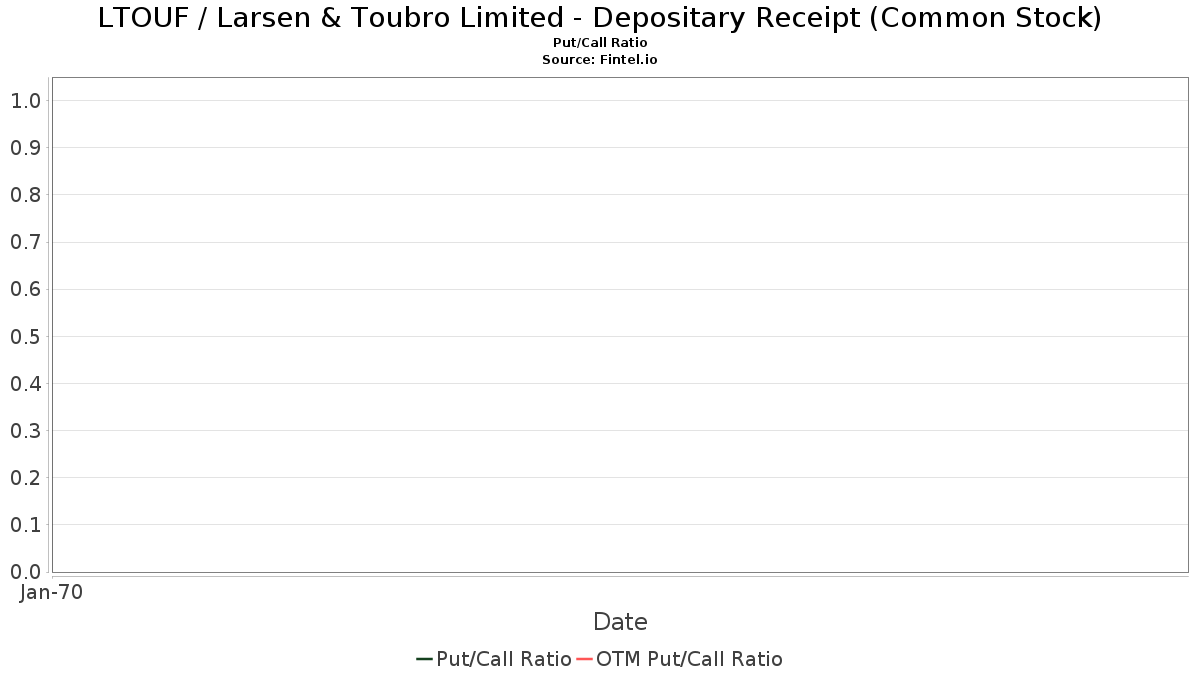Click the 1.0 y-axis tick label
This screenshot has height=675, width=1200.
point(25,101)
